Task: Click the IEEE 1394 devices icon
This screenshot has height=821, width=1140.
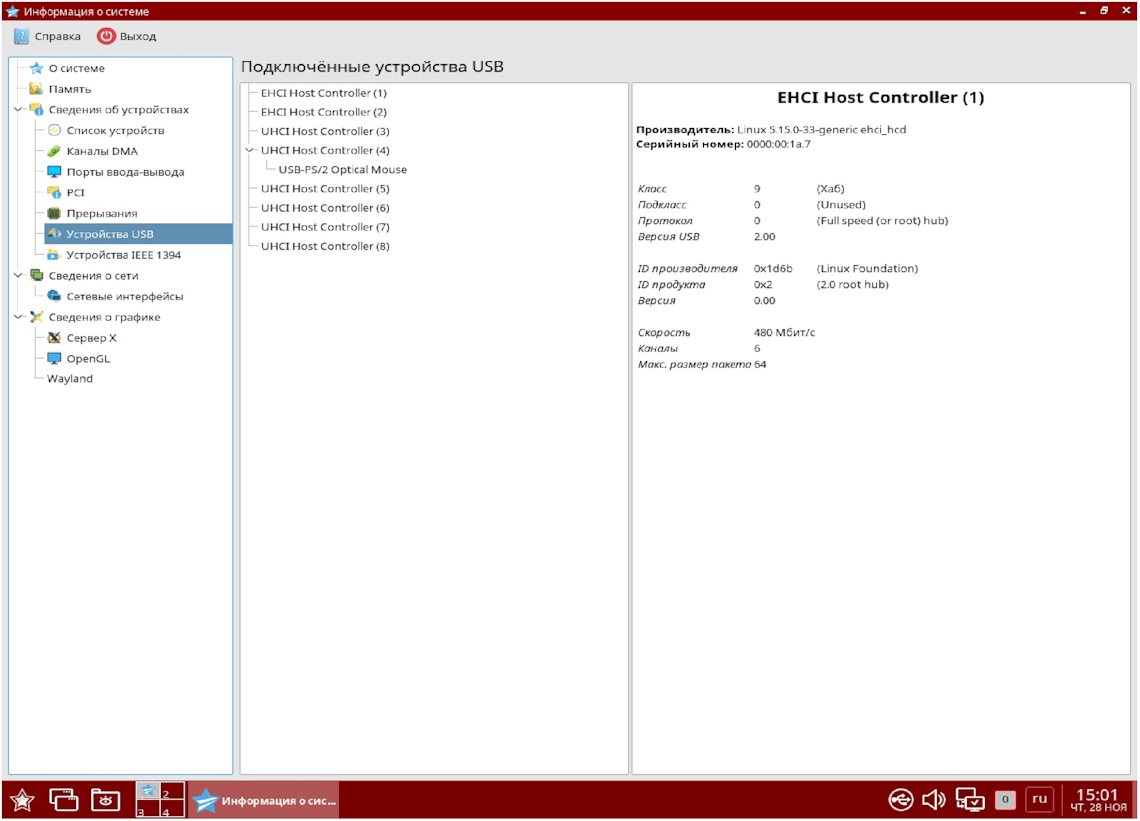Action: (x=55, y=255)
